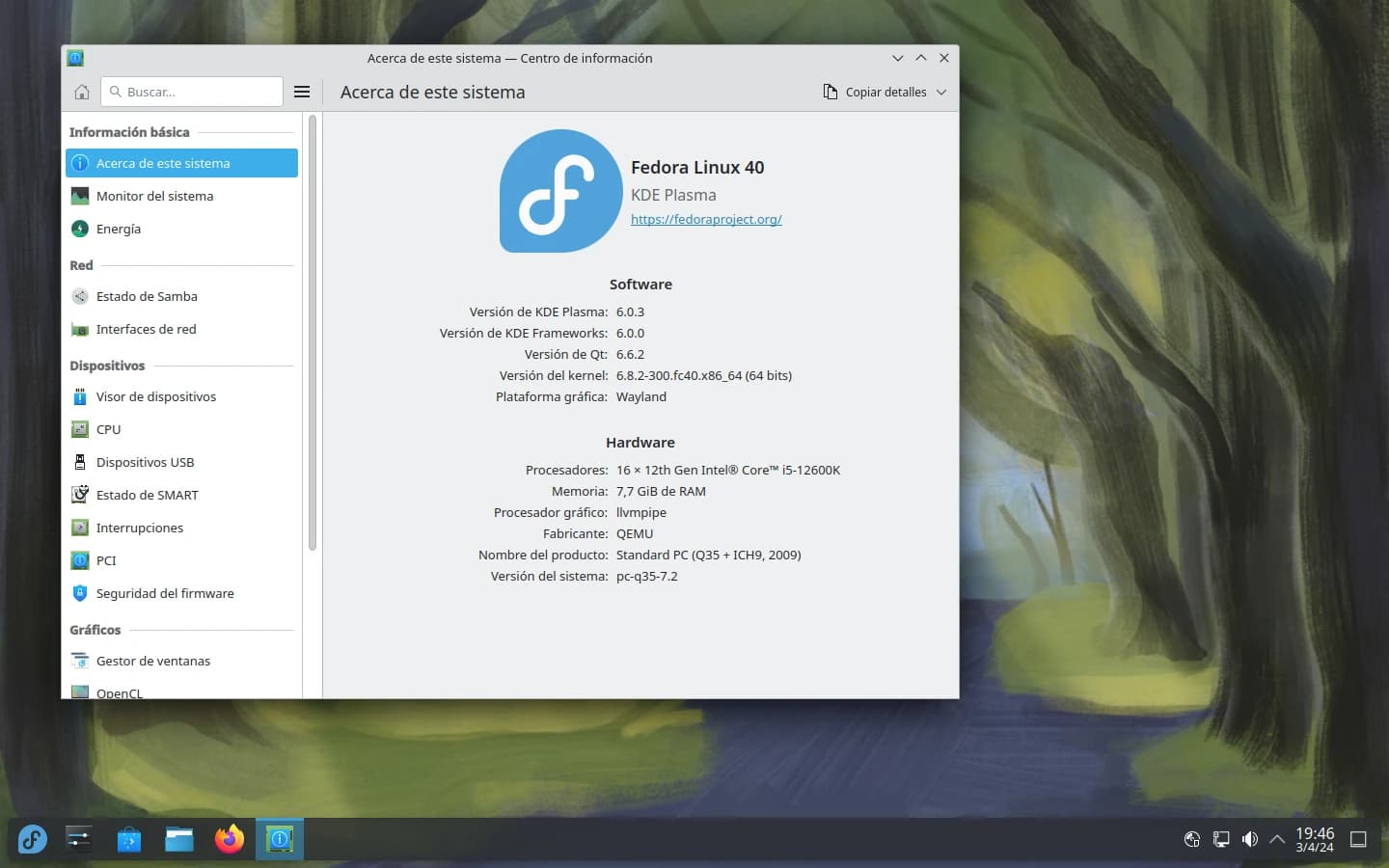Viewport: 1389px width, 868px height.
Task: Click the 7,7 GiB de RAM value
Action: tap(661, 491)
